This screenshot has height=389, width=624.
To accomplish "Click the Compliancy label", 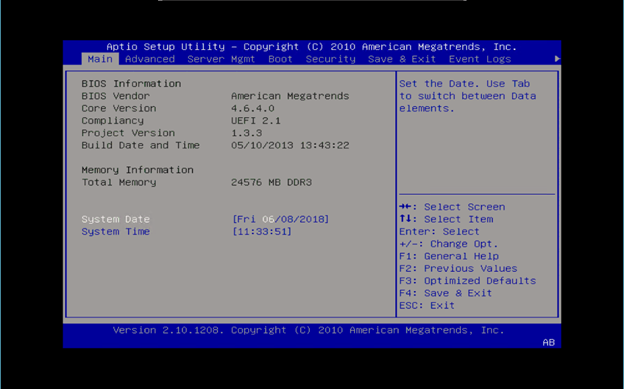I will (113, 121).
